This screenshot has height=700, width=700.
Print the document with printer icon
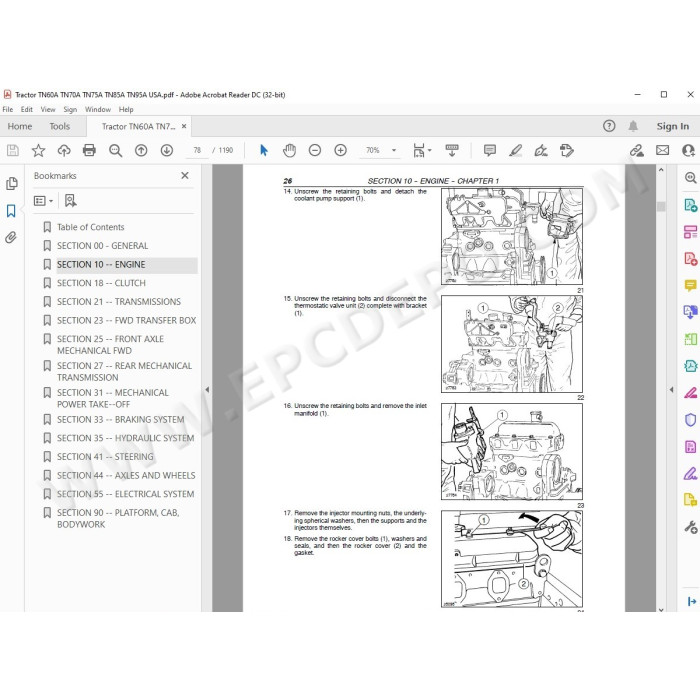tap(89, 150)
